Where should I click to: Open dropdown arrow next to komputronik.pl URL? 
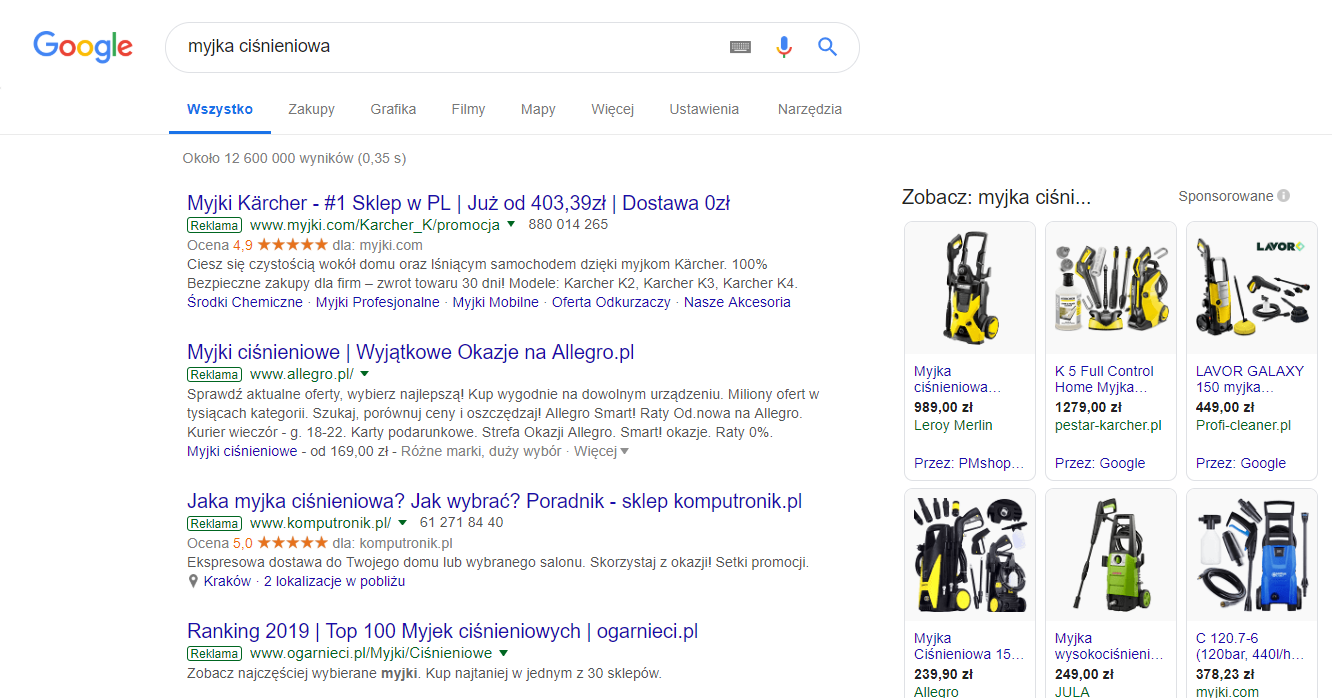point(403,522)
